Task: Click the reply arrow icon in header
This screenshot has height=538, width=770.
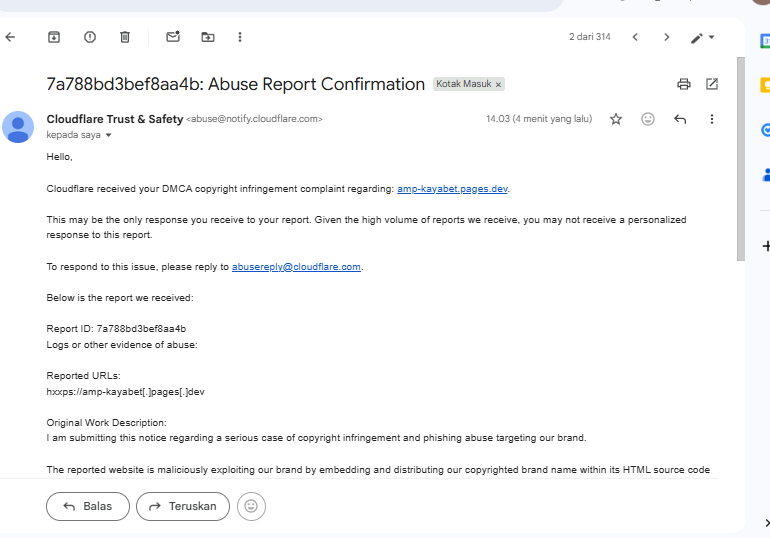Action: (680, 119)
